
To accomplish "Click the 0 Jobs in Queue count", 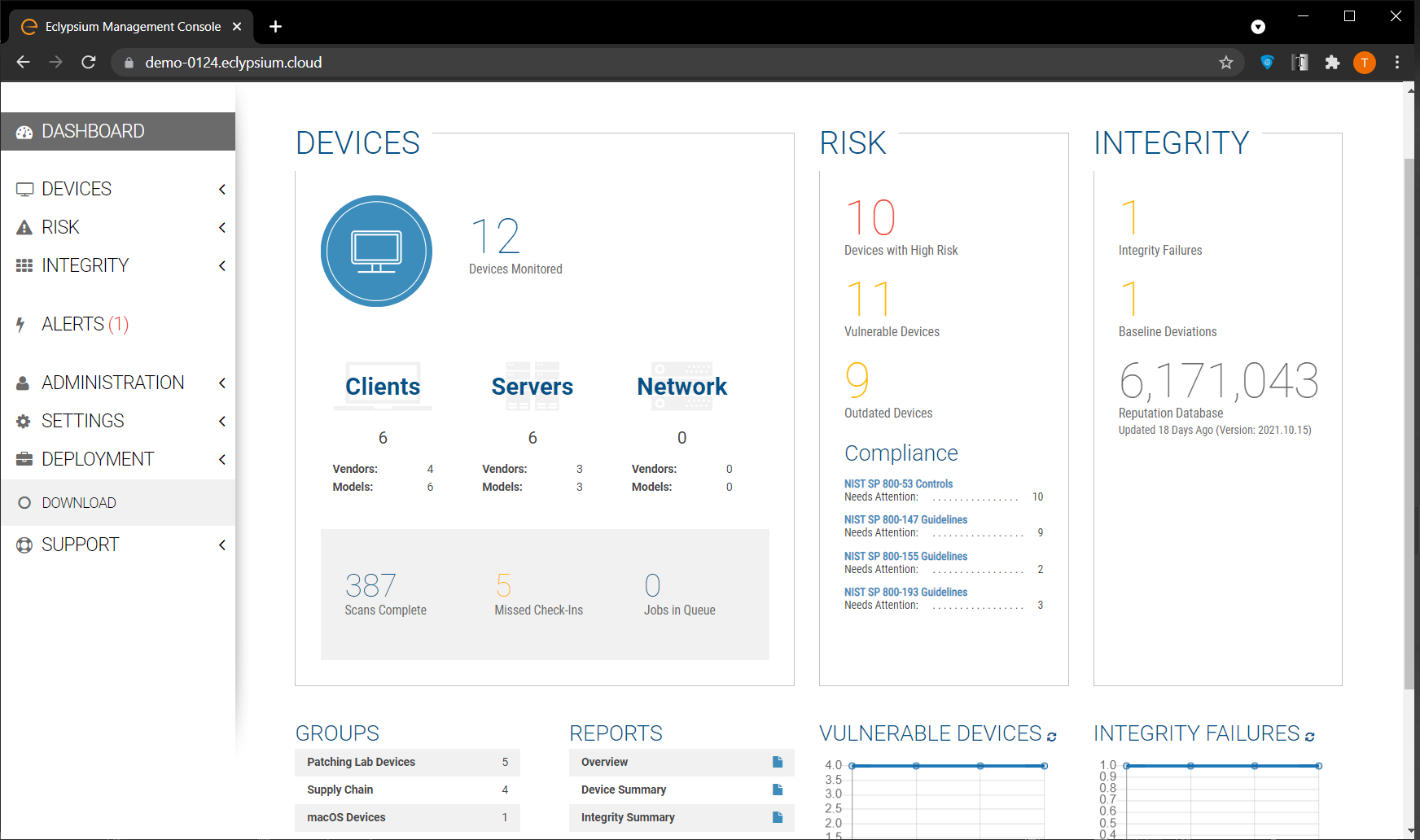I will point(652,585).
